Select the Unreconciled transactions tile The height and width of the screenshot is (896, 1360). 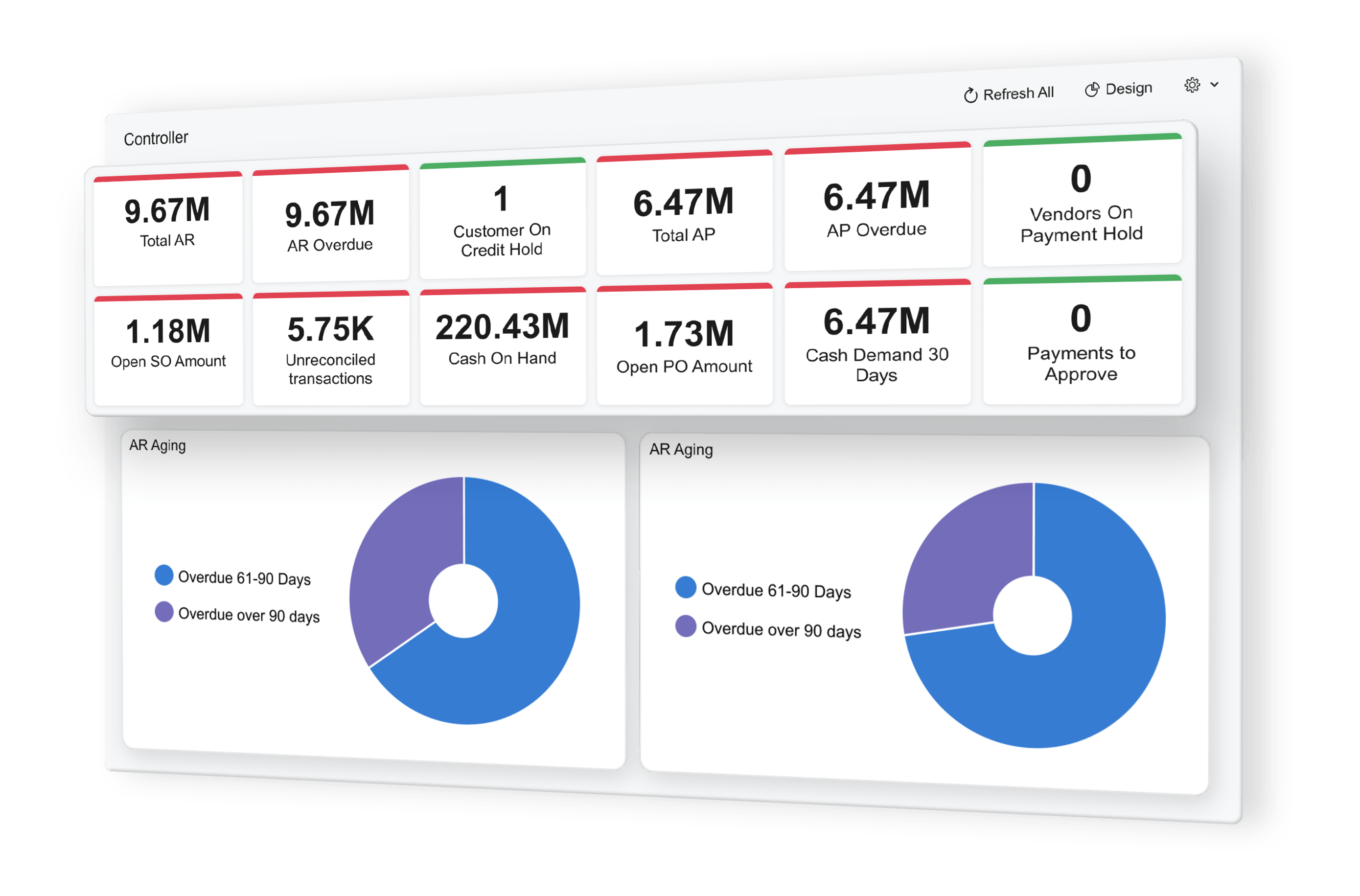click(x=331, y=348)
